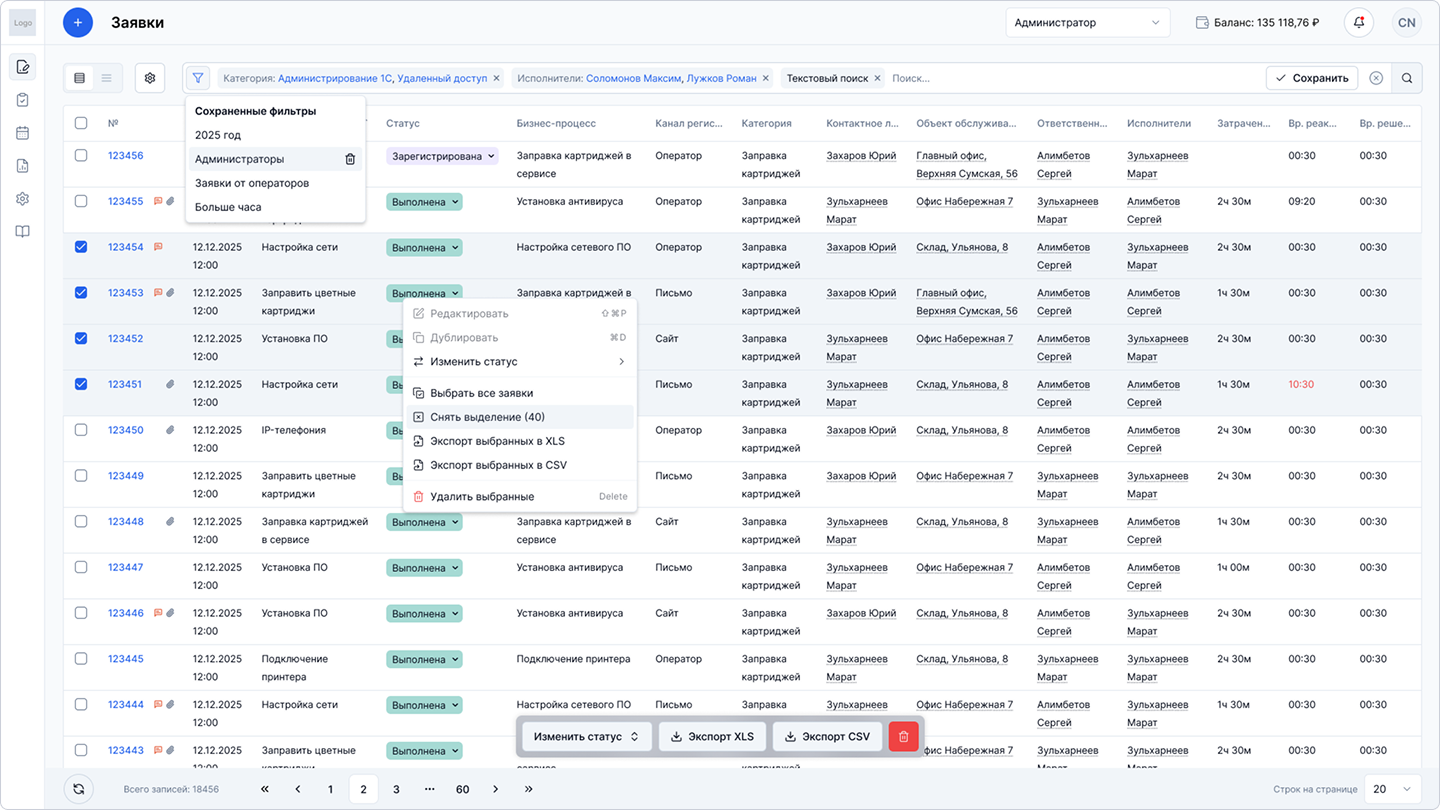Viewport: 1440px width, 810px height.
Task: Click the Сохранить button
Action: click(1311, 77)
